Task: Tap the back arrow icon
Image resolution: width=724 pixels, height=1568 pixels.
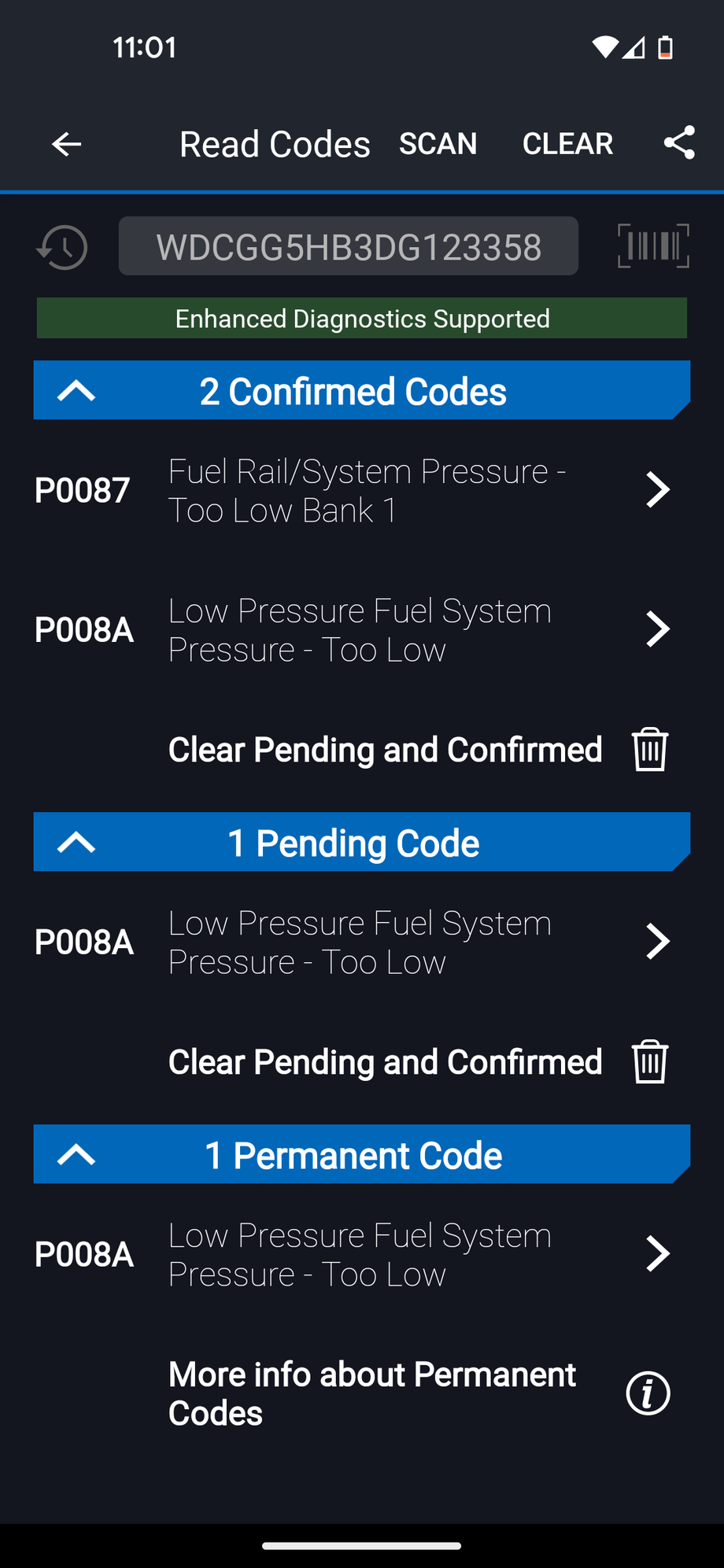Action: 67,144
